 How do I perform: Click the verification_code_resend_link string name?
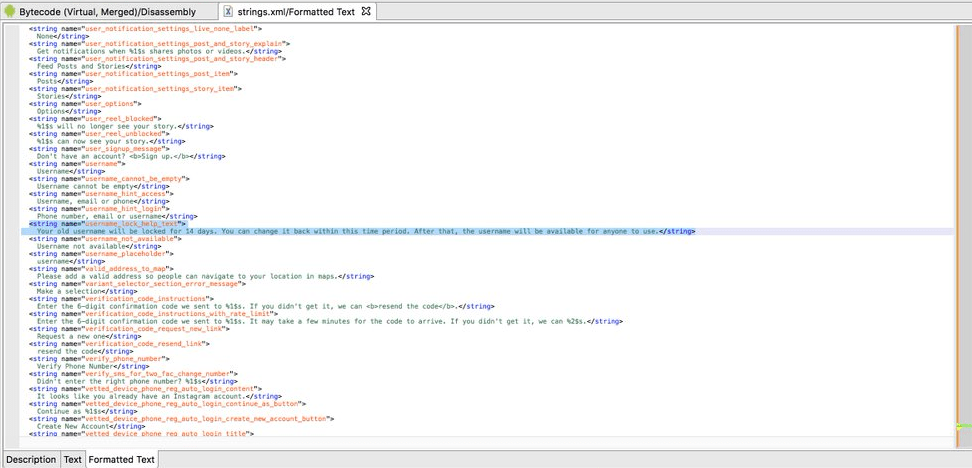pyautogui.click(x=144, y=343)
